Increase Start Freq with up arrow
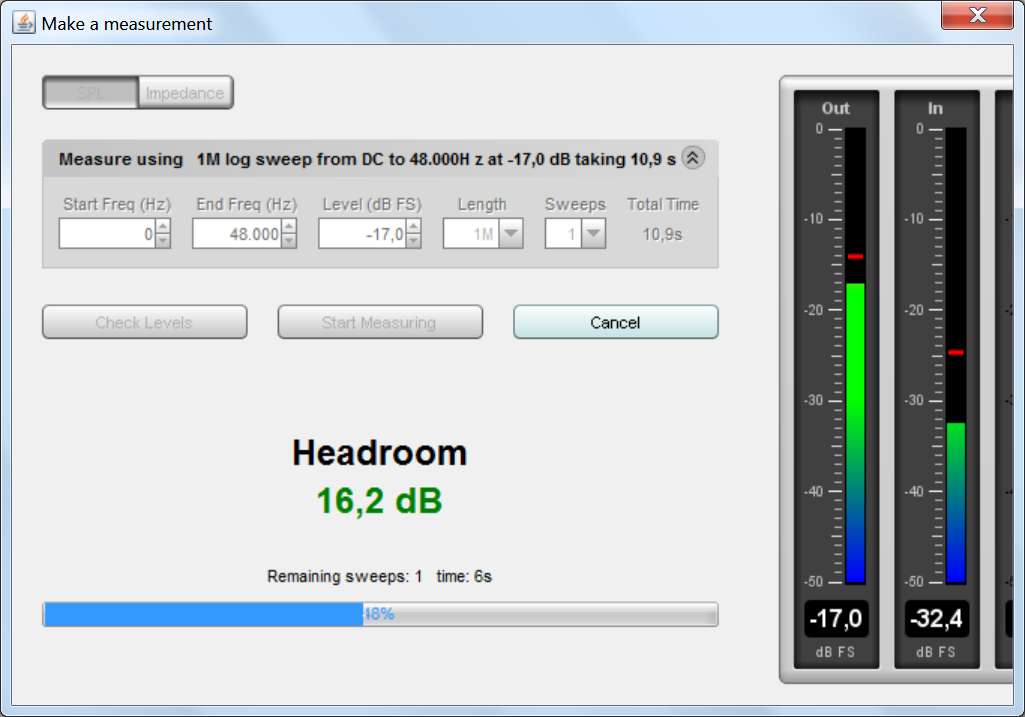 [x=163, y=227]
